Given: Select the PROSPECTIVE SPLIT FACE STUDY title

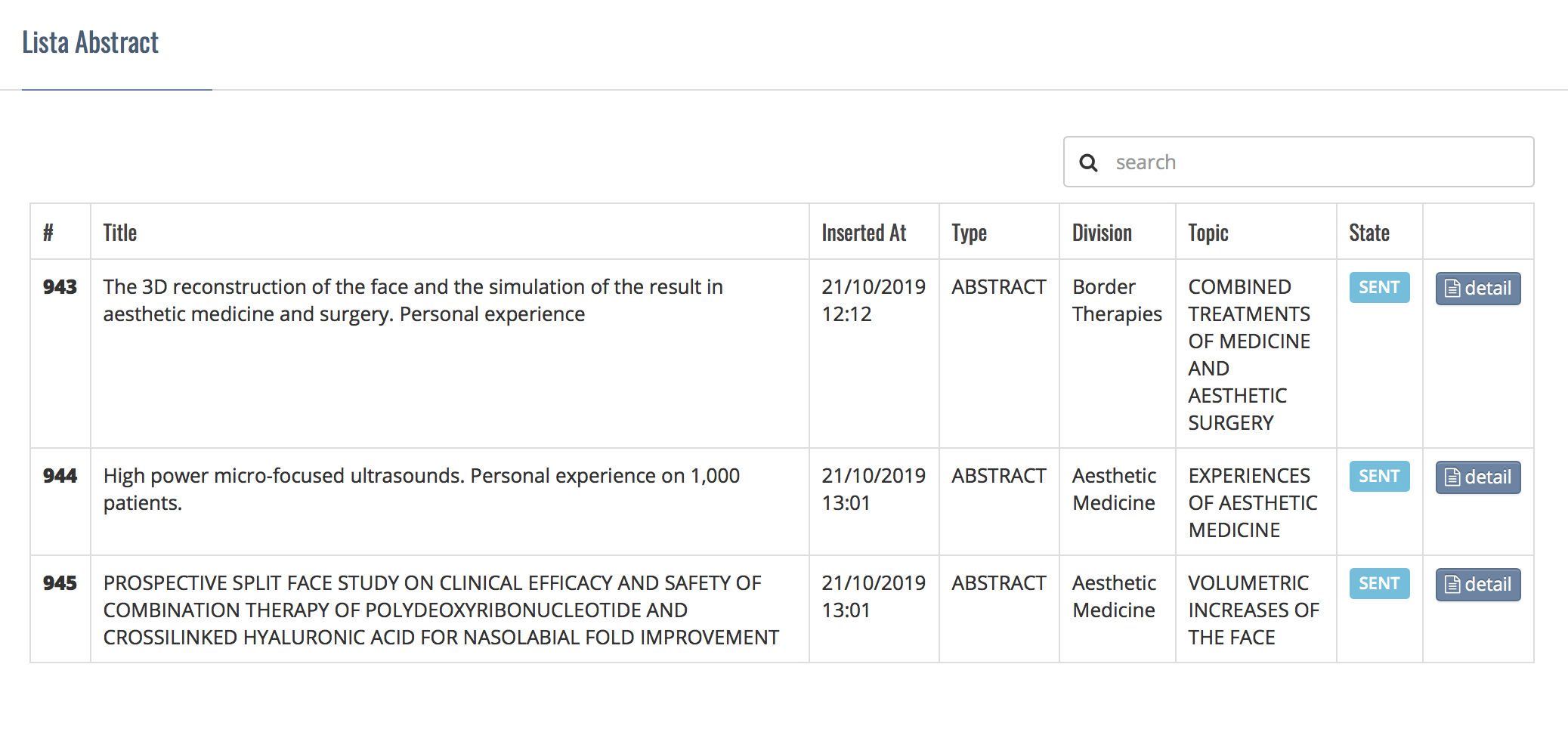Looking at the screenshot, I should pyautogui.click(x=441, y=610).
